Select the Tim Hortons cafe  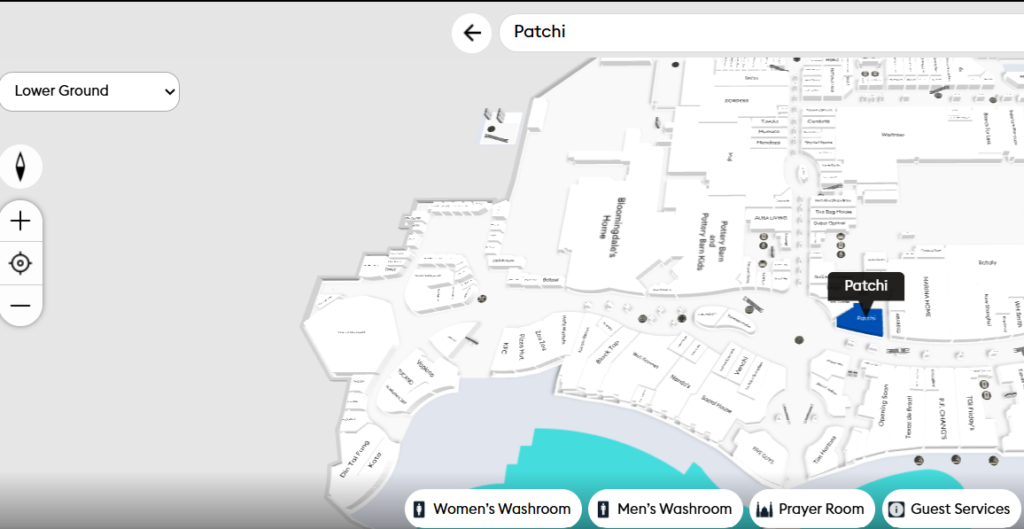point(825,451)
